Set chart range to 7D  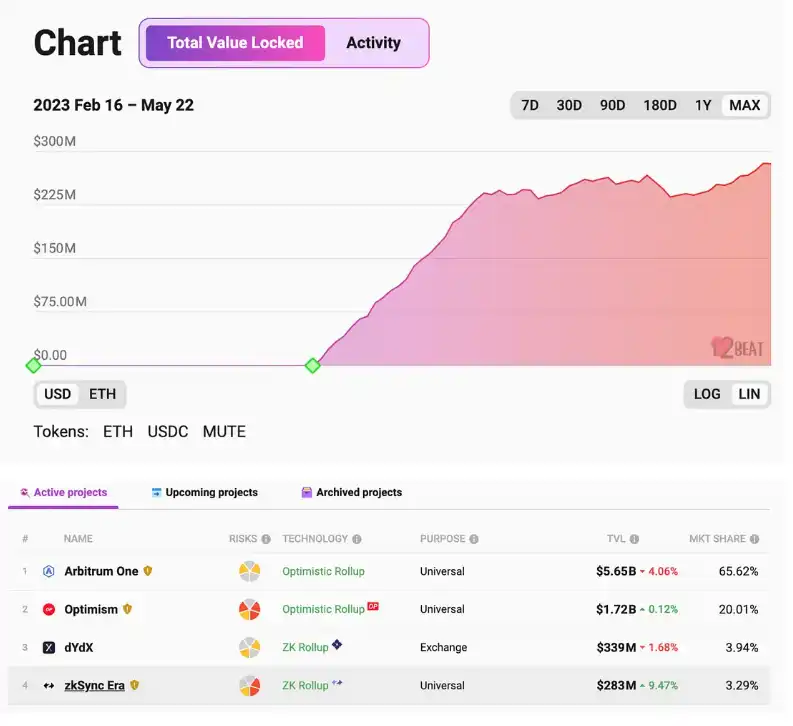530,105
